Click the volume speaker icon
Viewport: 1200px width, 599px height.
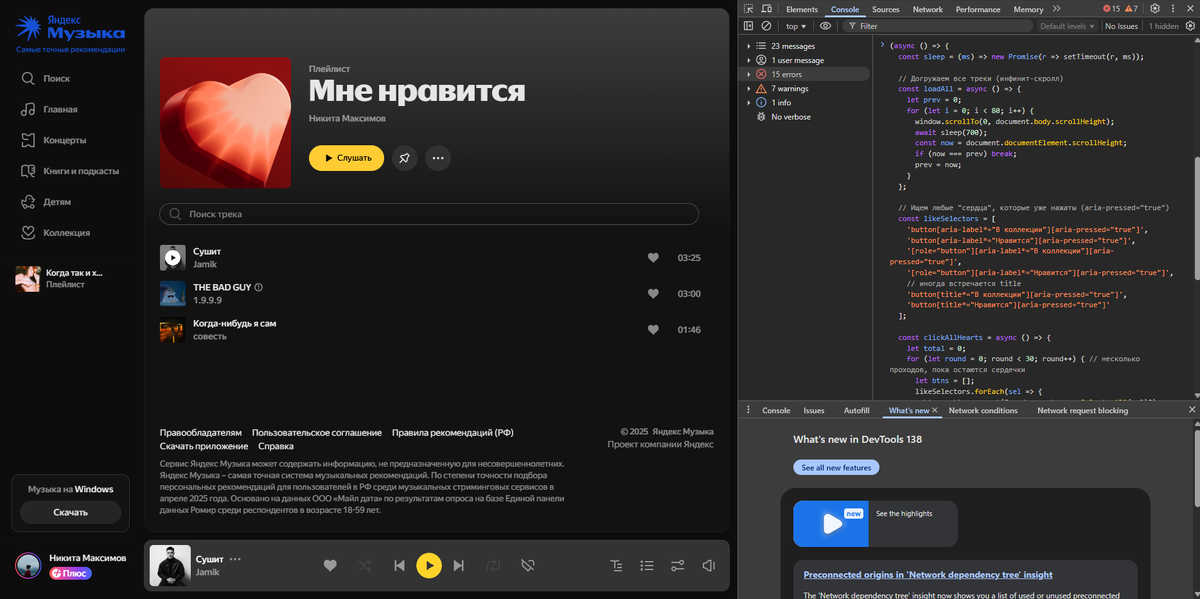(x=709, y=566)
